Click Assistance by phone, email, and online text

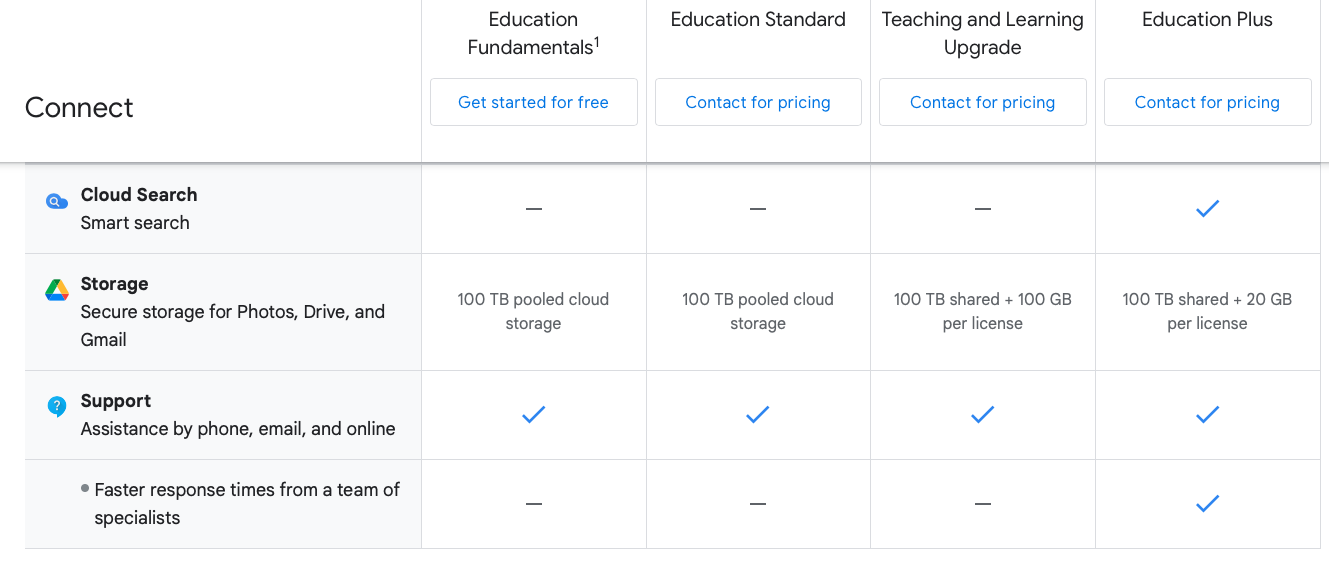point(238,429)
